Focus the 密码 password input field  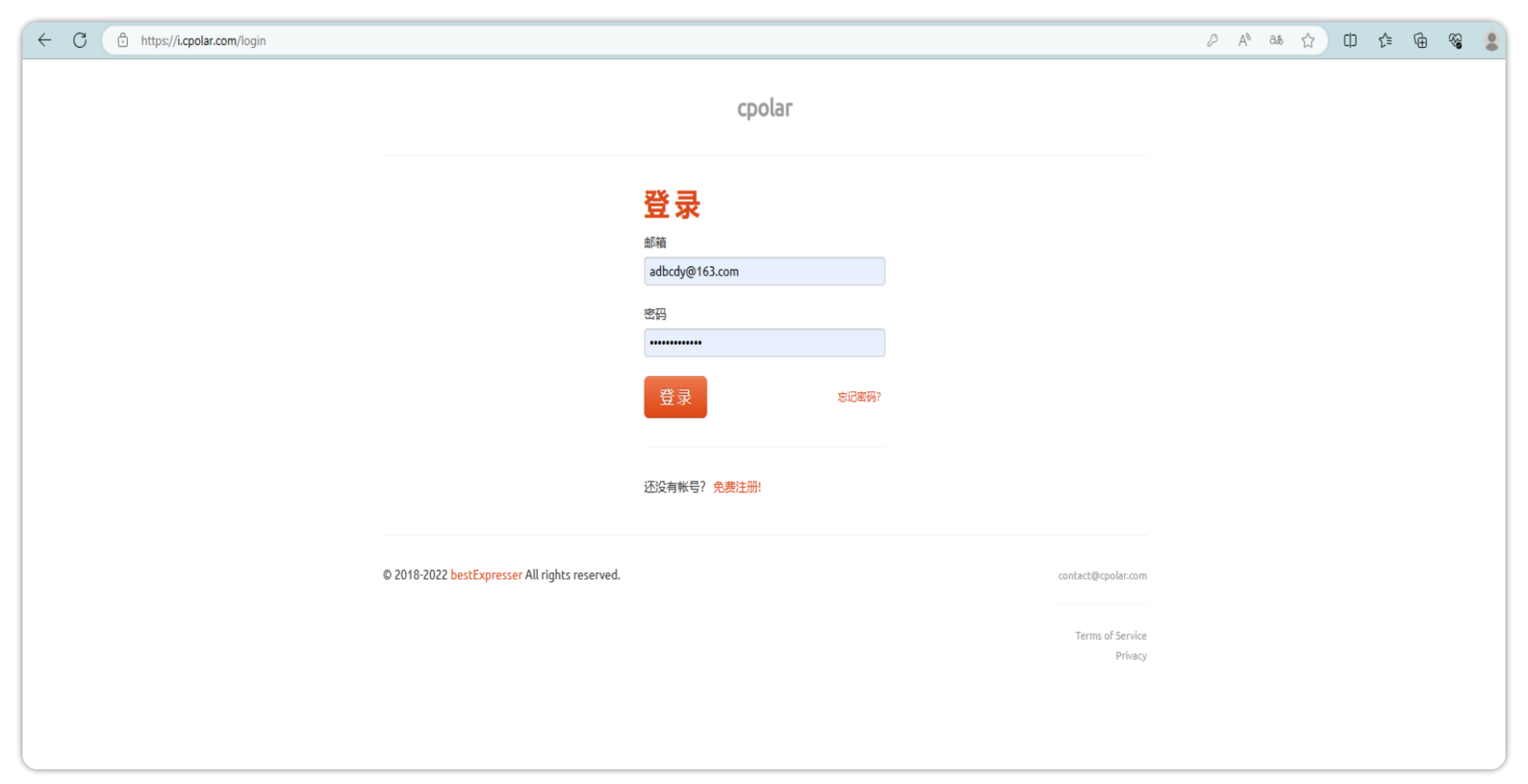pos(763,342)
